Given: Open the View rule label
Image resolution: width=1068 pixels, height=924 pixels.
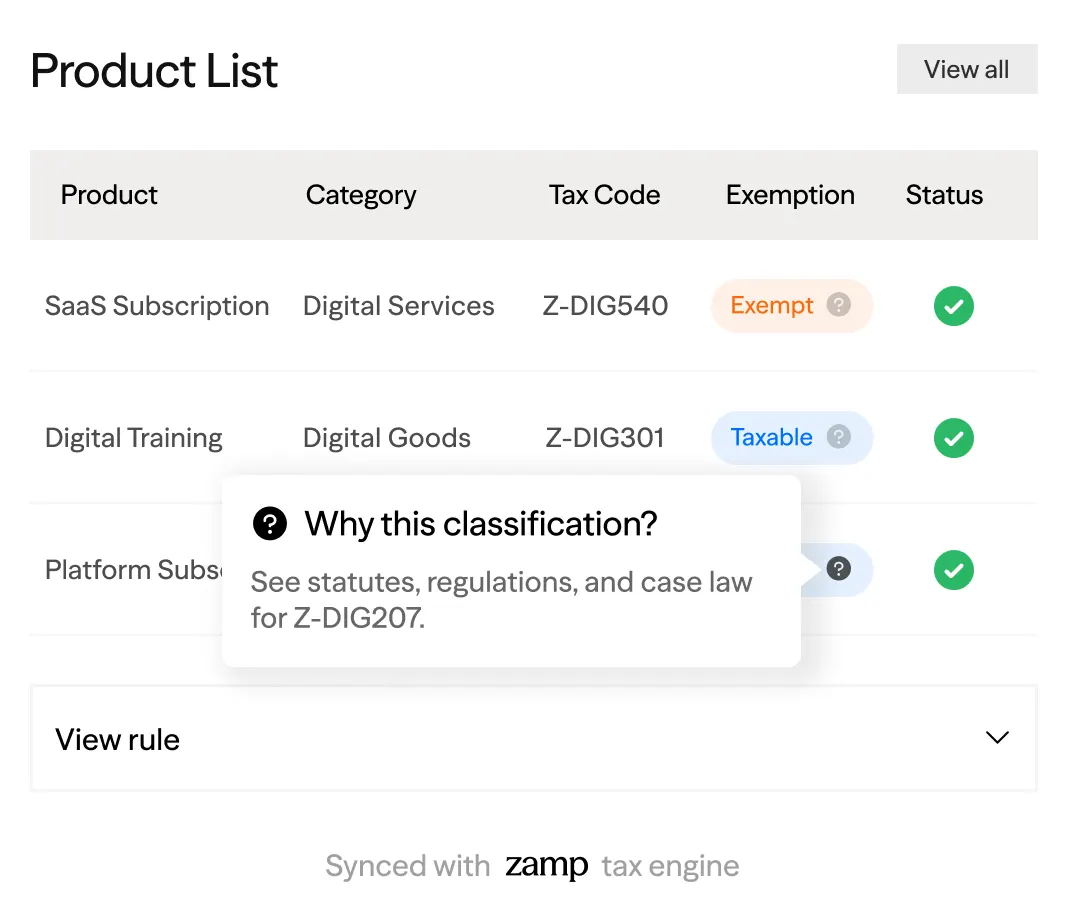Looking at the screenshot, I should (118, 740).
